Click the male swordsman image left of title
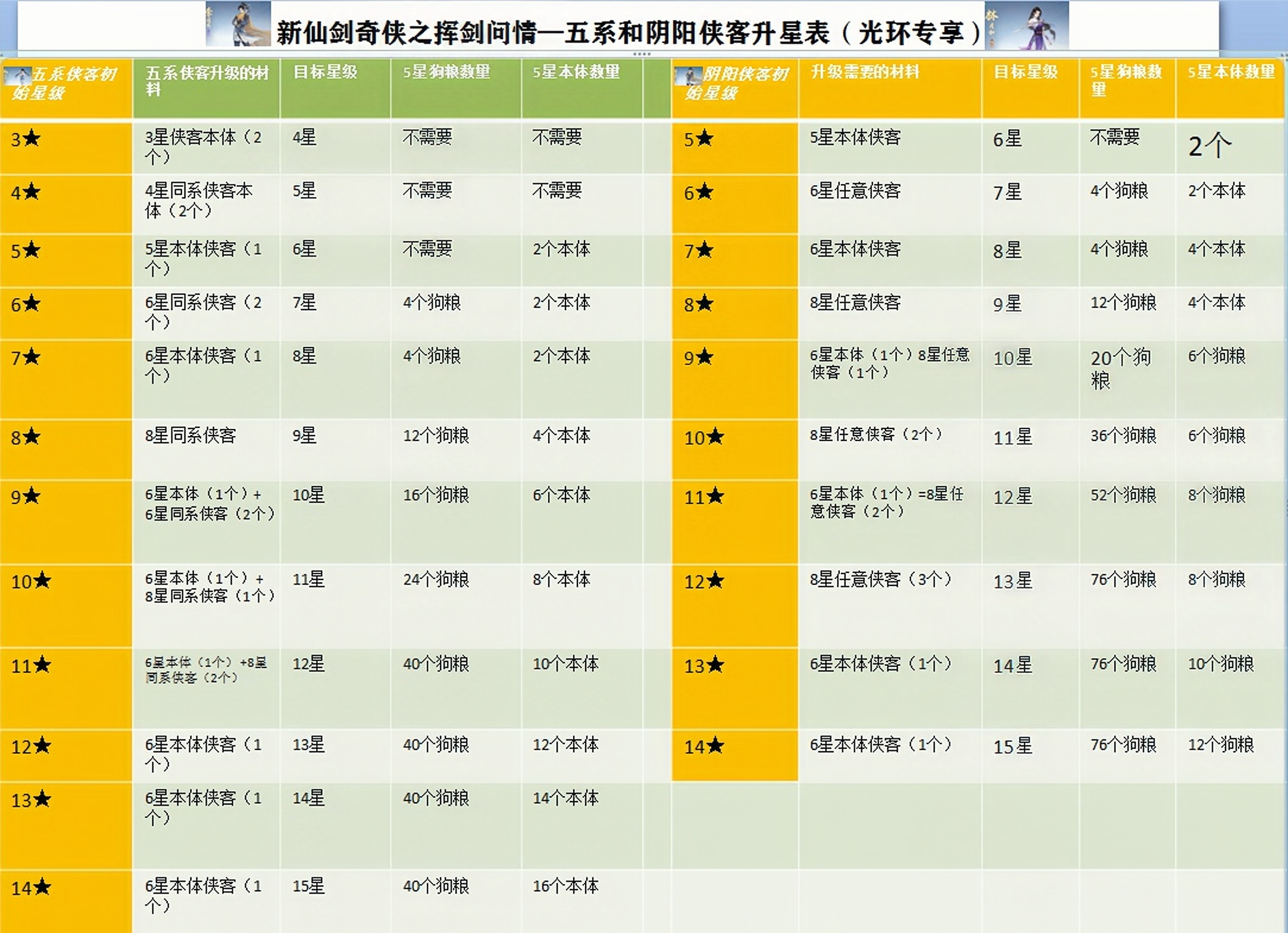This screenshot has width=1288, height=933. click(x=237, y=24)
